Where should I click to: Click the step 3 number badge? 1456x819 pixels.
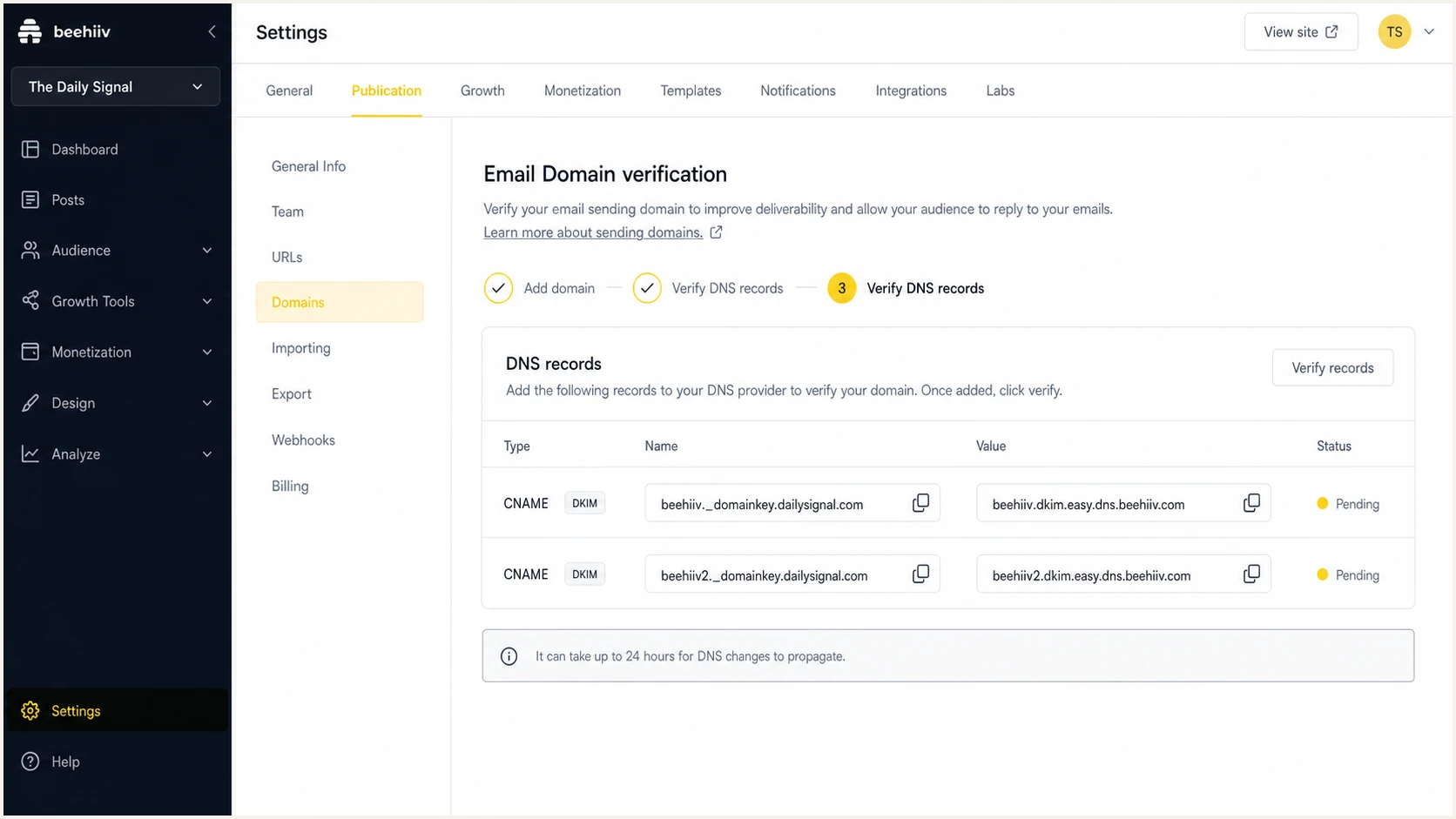click(841, 288)
